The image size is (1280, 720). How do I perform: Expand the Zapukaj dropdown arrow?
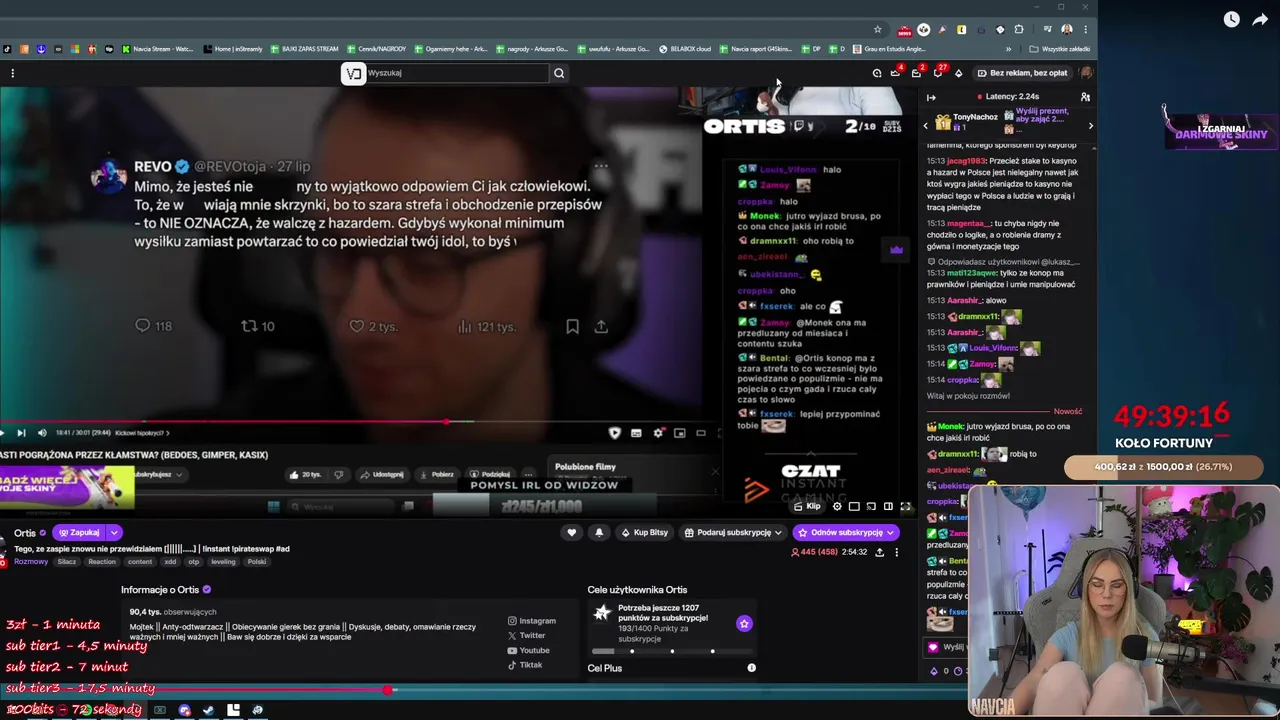[x=114, y=532]
